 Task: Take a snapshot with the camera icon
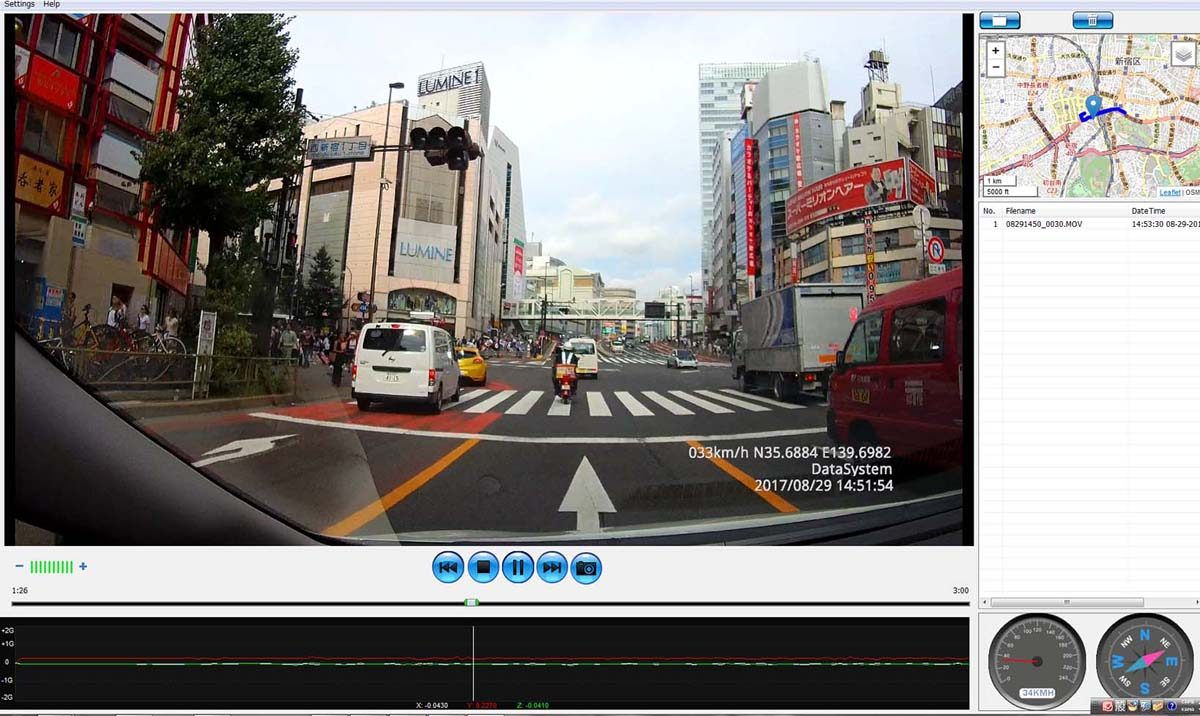click(587, 568)
